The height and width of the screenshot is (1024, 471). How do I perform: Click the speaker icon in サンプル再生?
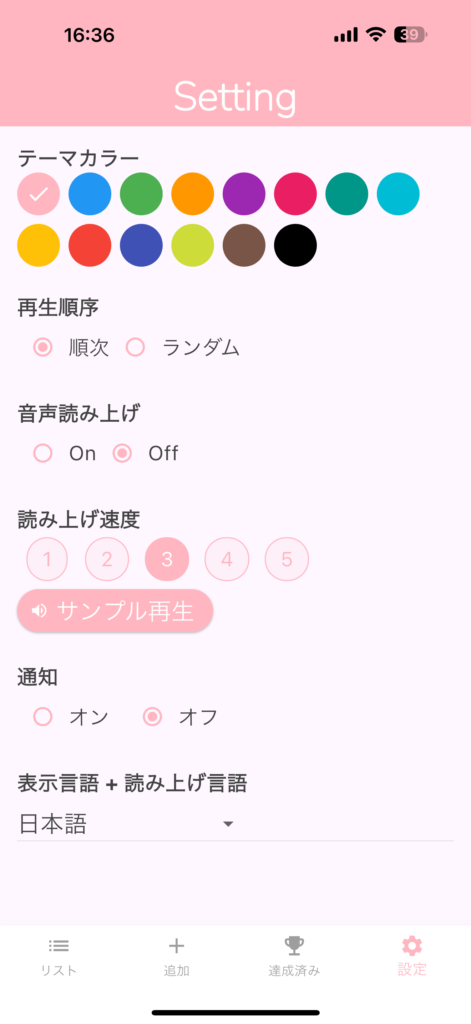click(39, 611)
